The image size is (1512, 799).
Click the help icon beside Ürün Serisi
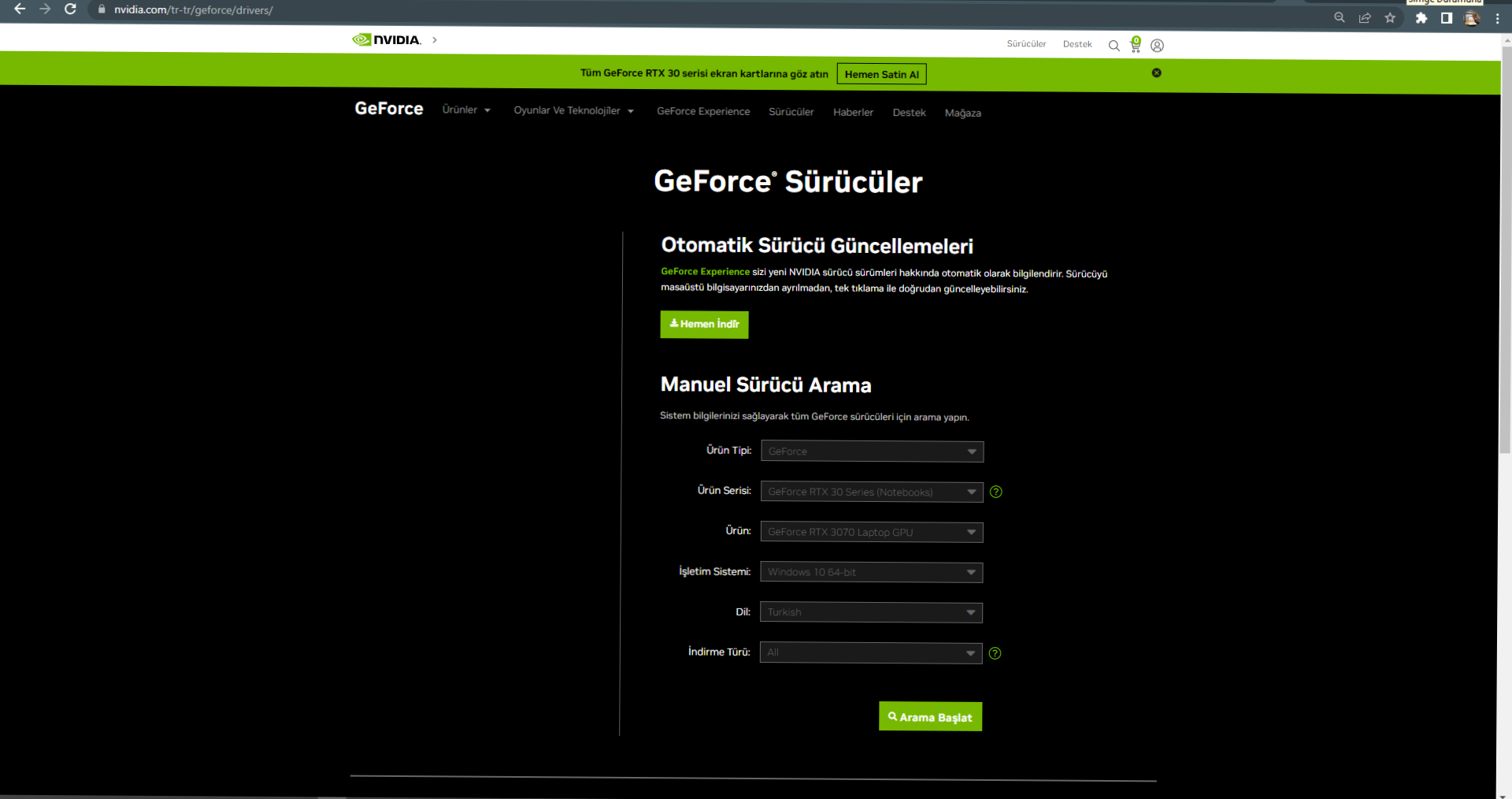pyautogui.click(x=996, y=492)
